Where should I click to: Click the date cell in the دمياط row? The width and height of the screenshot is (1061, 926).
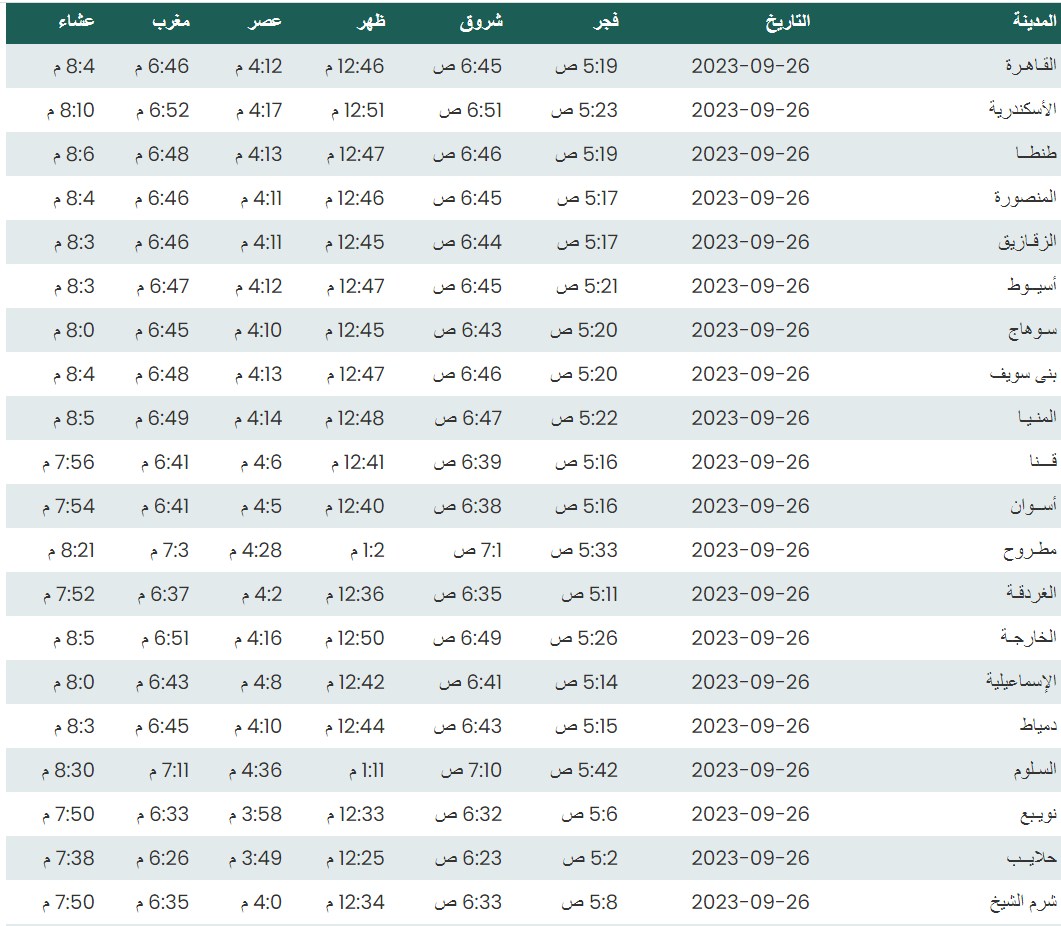(x=749, y=726)
